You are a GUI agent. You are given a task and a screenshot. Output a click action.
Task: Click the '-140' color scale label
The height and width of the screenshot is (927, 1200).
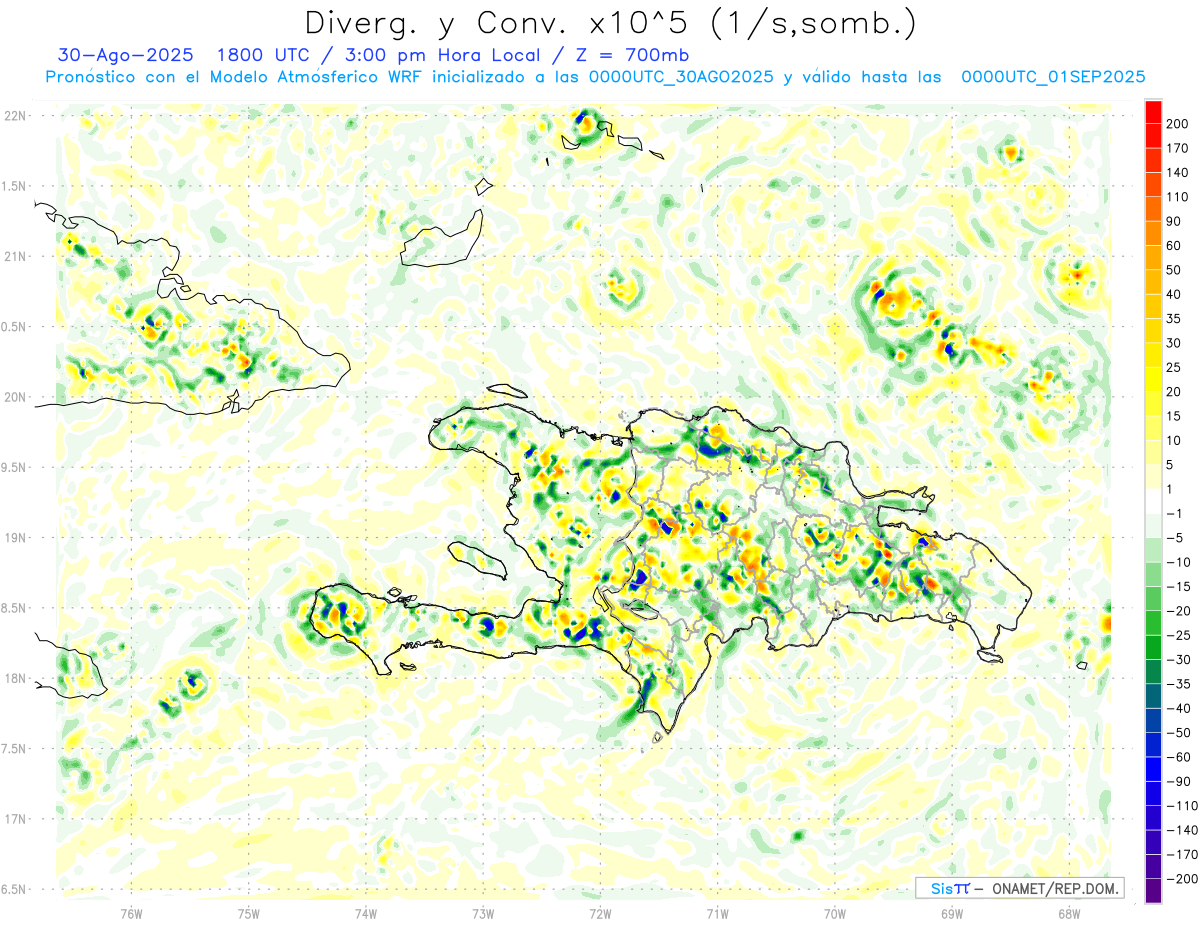[x=1184, y=830]
